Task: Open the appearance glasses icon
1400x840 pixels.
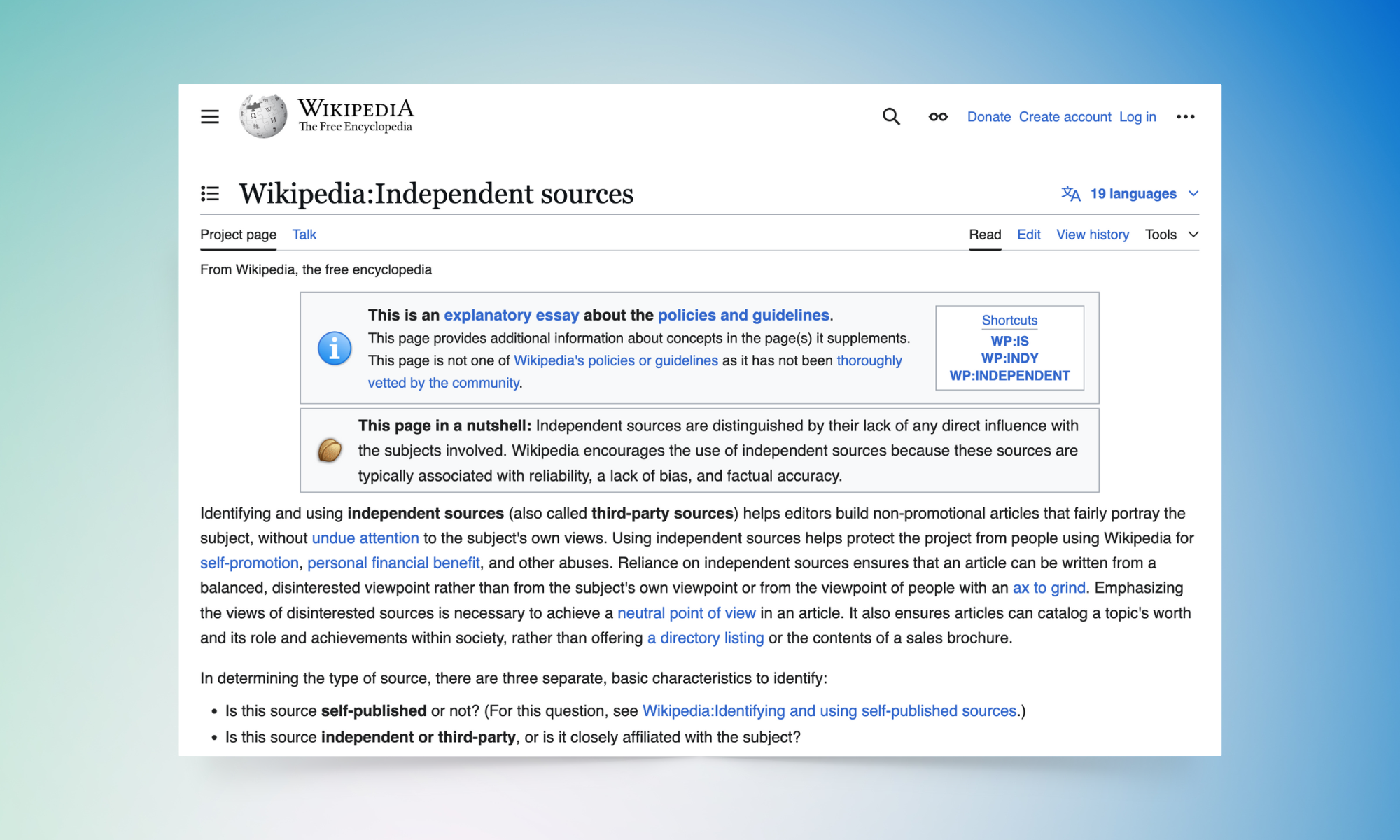Action: 938,117
